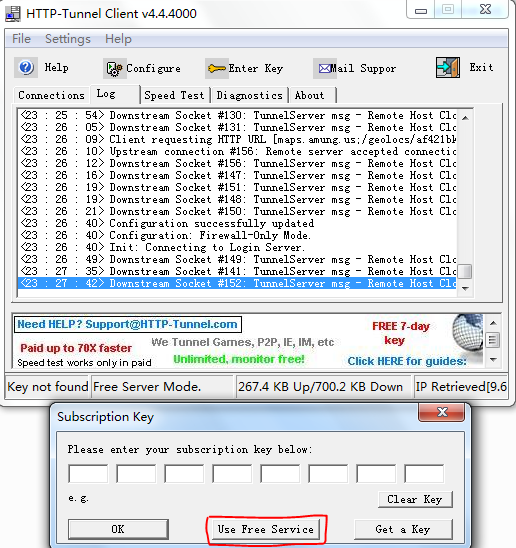Select the Downstream Socket #148 log line
The image size is (516, 548).
pyautogui.click(x=237, y=199)
